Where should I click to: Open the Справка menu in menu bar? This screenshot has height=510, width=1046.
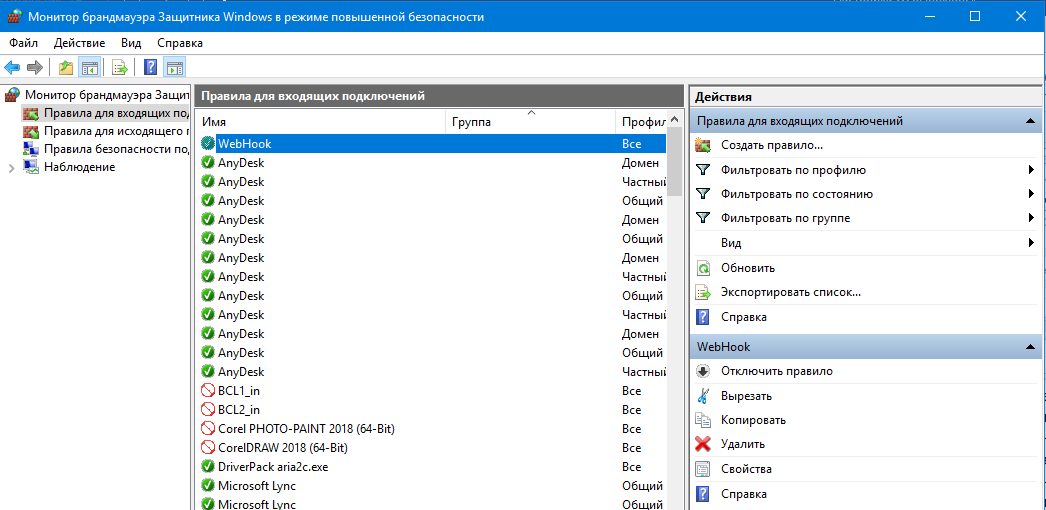(x=180, y=43)
